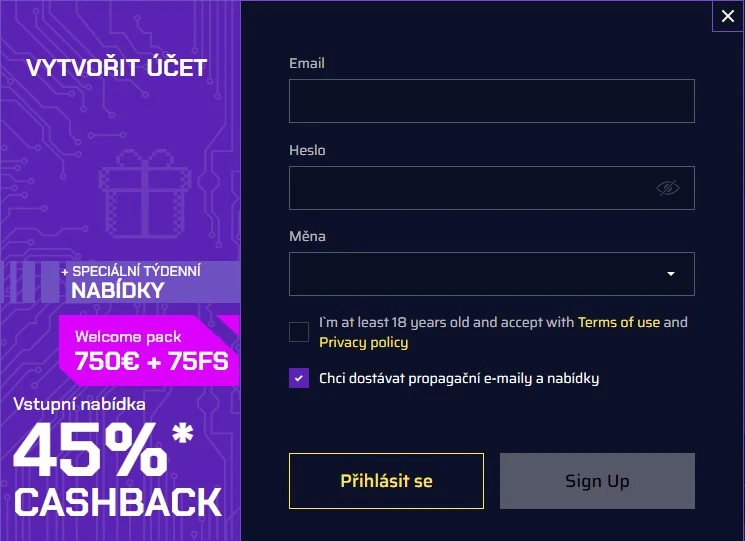745x541 pixels.
Task: Uncheck the promotional e-mails checkbox
Action: [299, 378]
